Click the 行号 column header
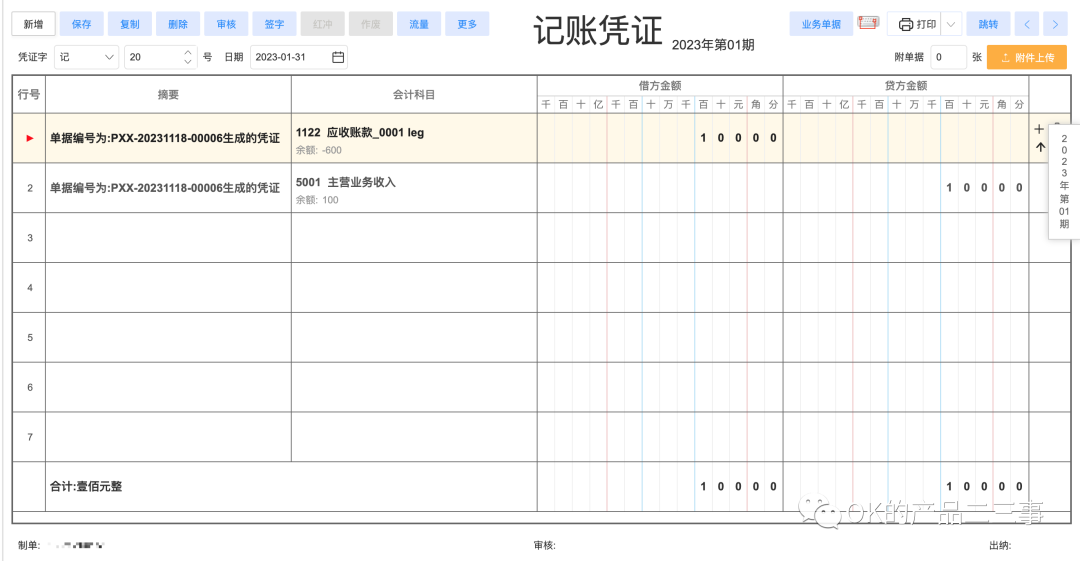The height and width of the screenshot is (561, 1080). [29, 94]
